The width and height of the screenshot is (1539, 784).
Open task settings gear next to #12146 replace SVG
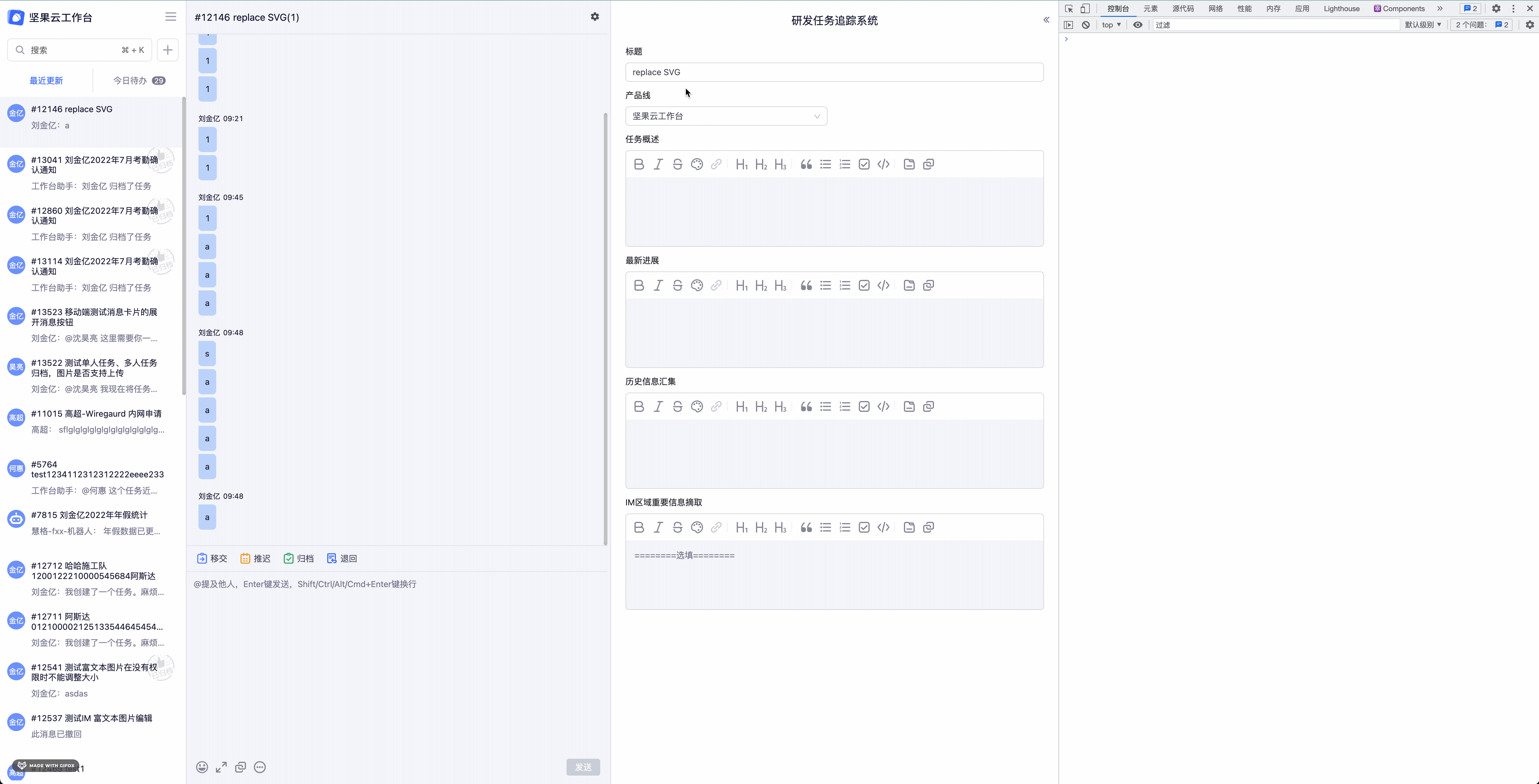click(x=594, y=17)
